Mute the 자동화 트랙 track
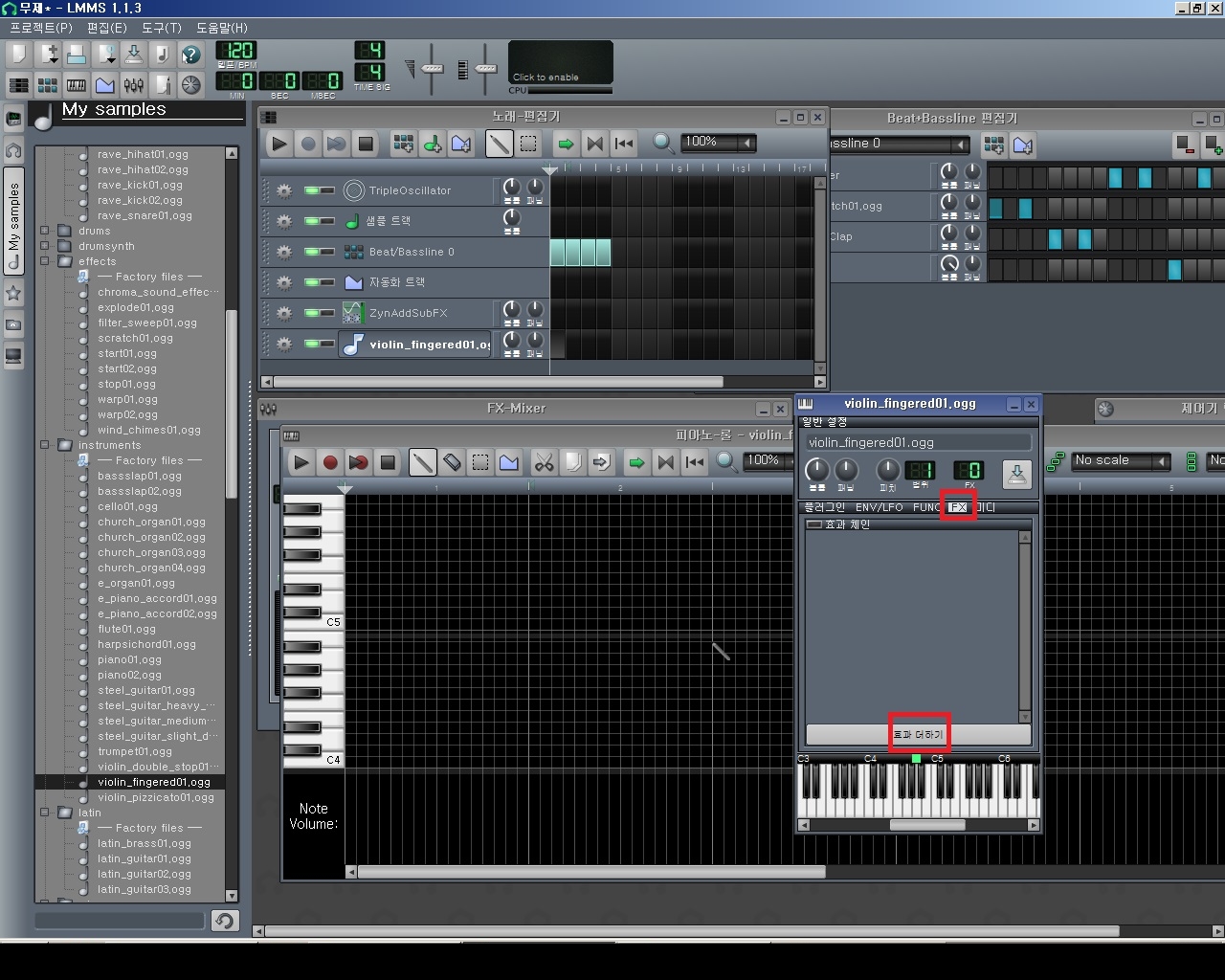 [311, 282]
